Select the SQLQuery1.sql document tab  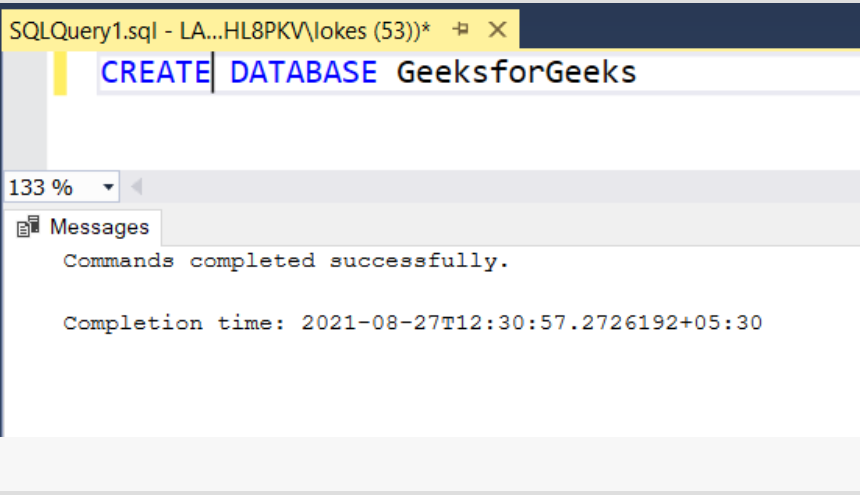point(220,30)
